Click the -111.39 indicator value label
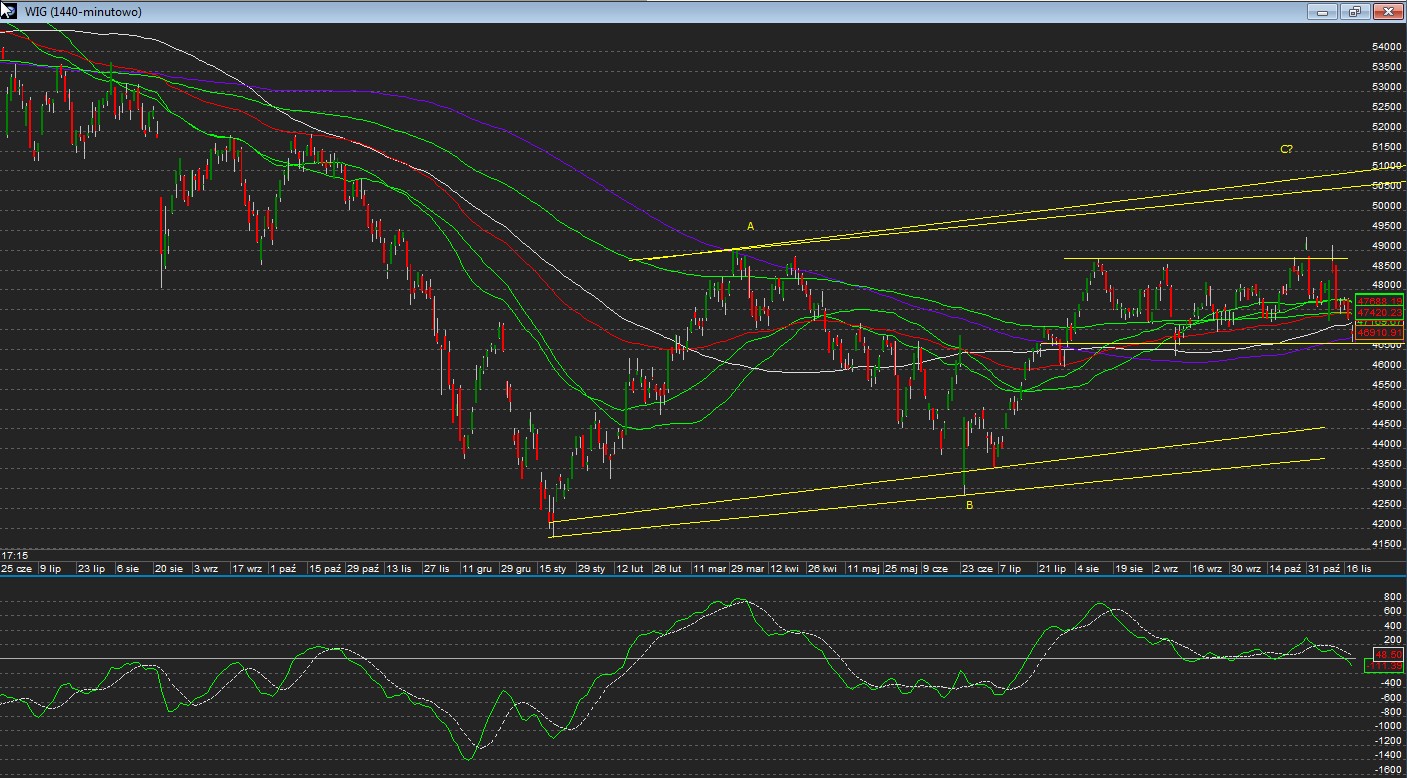Viewport: 1407px width, 778px height. pos(1383,666)
